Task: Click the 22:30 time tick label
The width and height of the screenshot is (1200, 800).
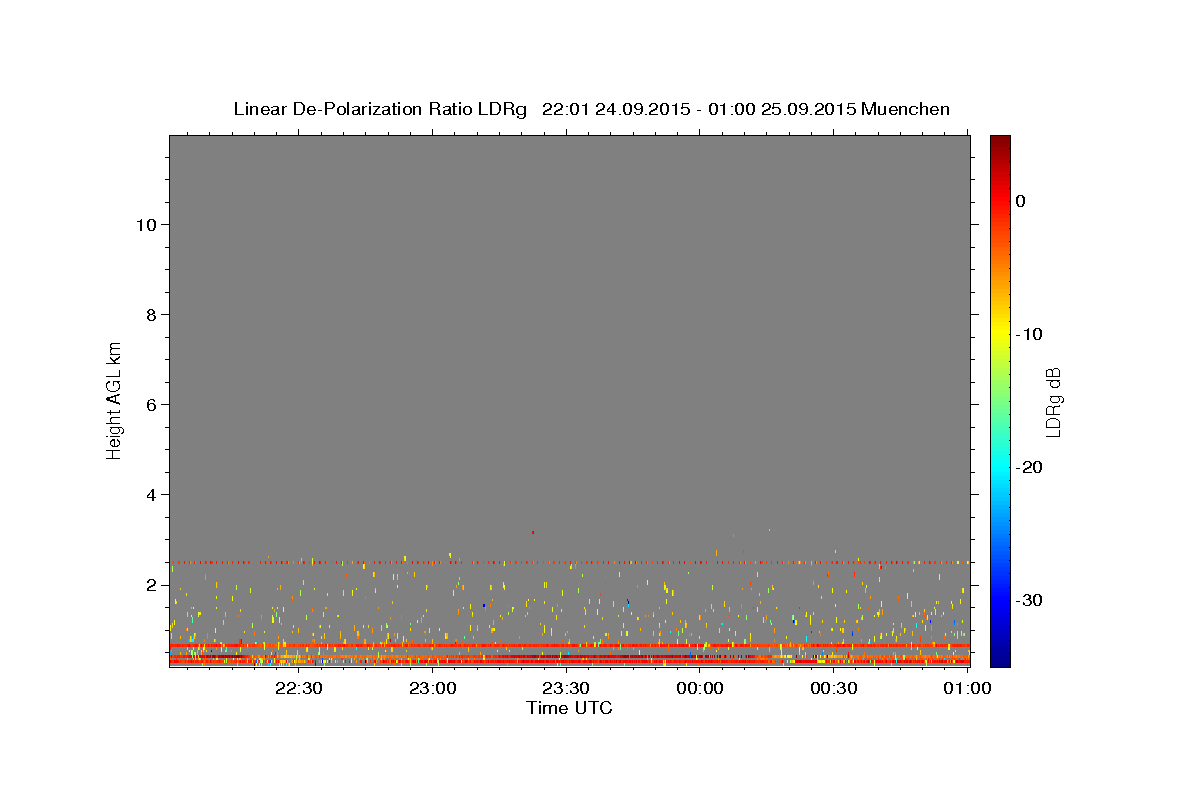Action: pos(299,688)
